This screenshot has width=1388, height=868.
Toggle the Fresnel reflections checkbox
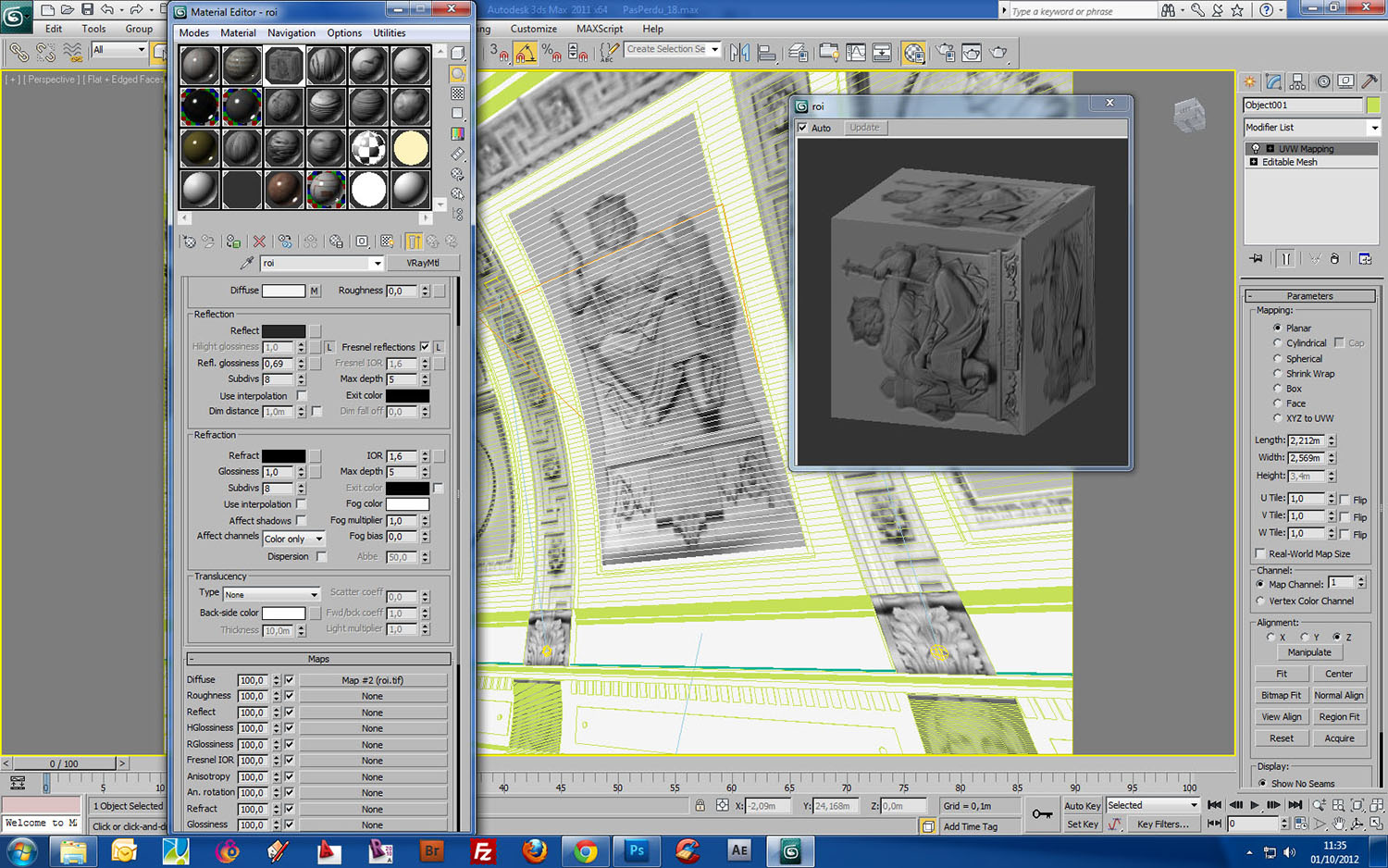click(425, 347)
